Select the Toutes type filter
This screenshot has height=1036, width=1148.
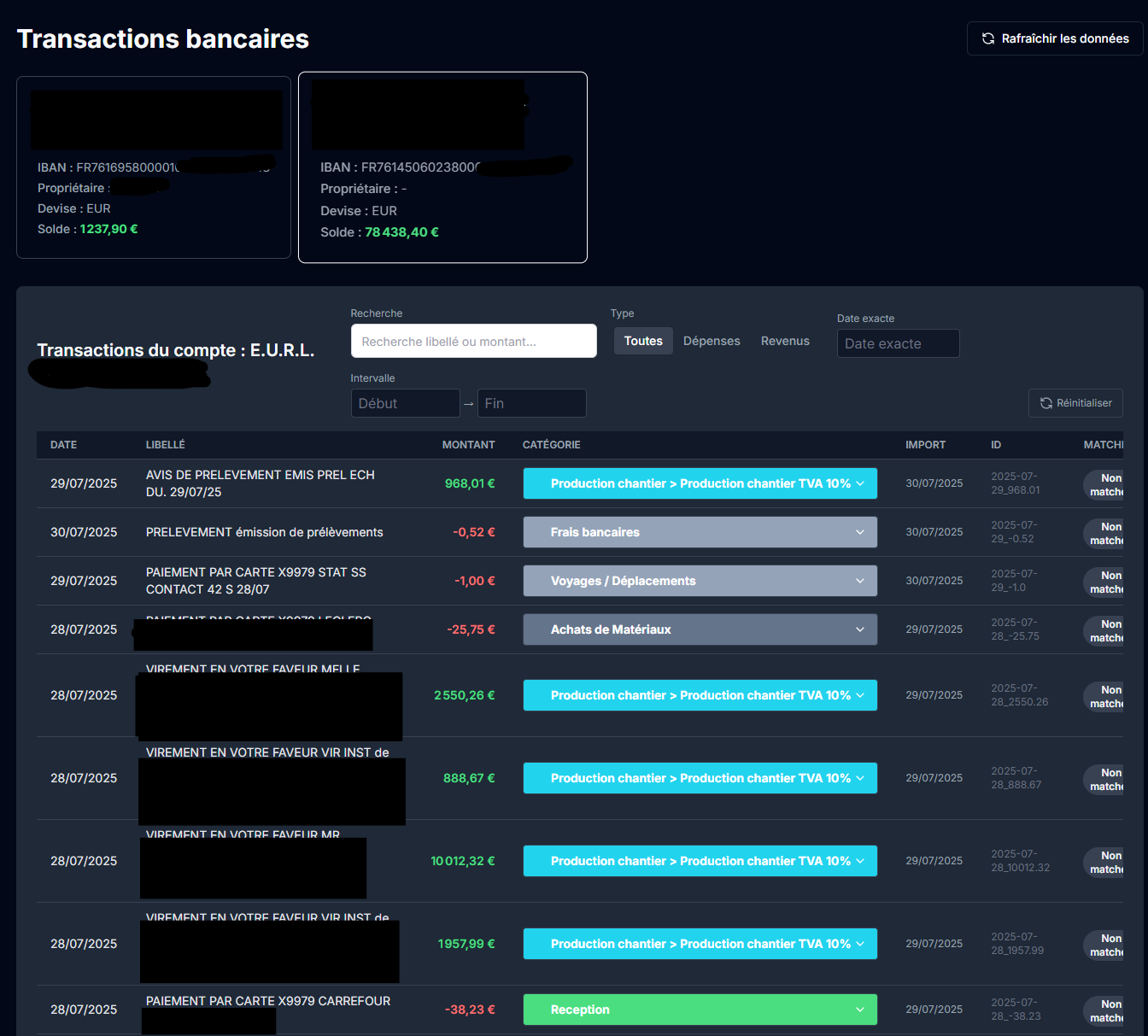643,341
